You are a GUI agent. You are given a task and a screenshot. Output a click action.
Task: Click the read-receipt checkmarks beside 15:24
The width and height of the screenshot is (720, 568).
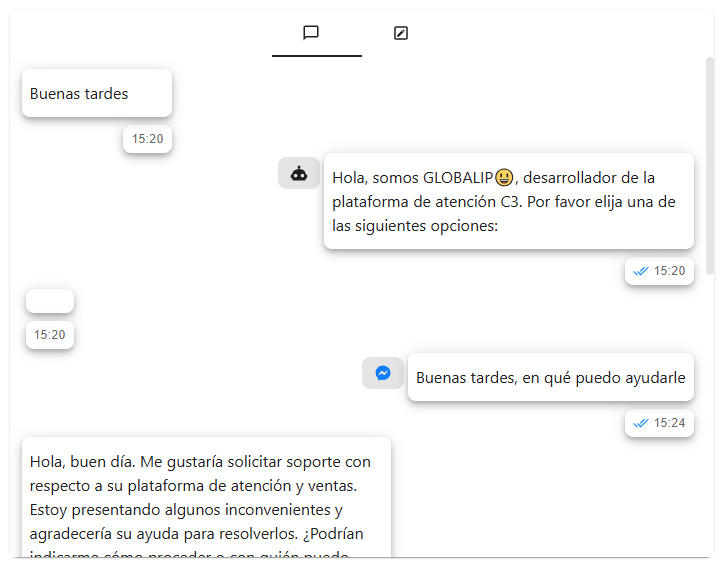point(641,423)
